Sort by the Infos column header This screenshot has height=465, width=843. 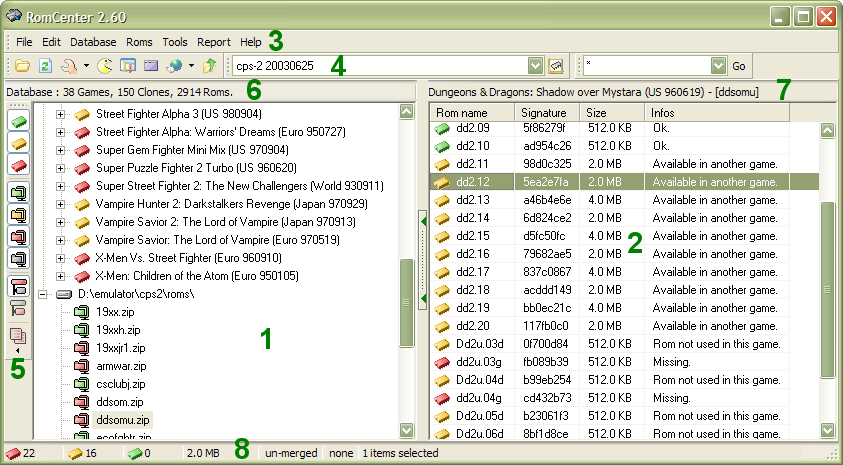pyautogui.click(x=717, y=113)
